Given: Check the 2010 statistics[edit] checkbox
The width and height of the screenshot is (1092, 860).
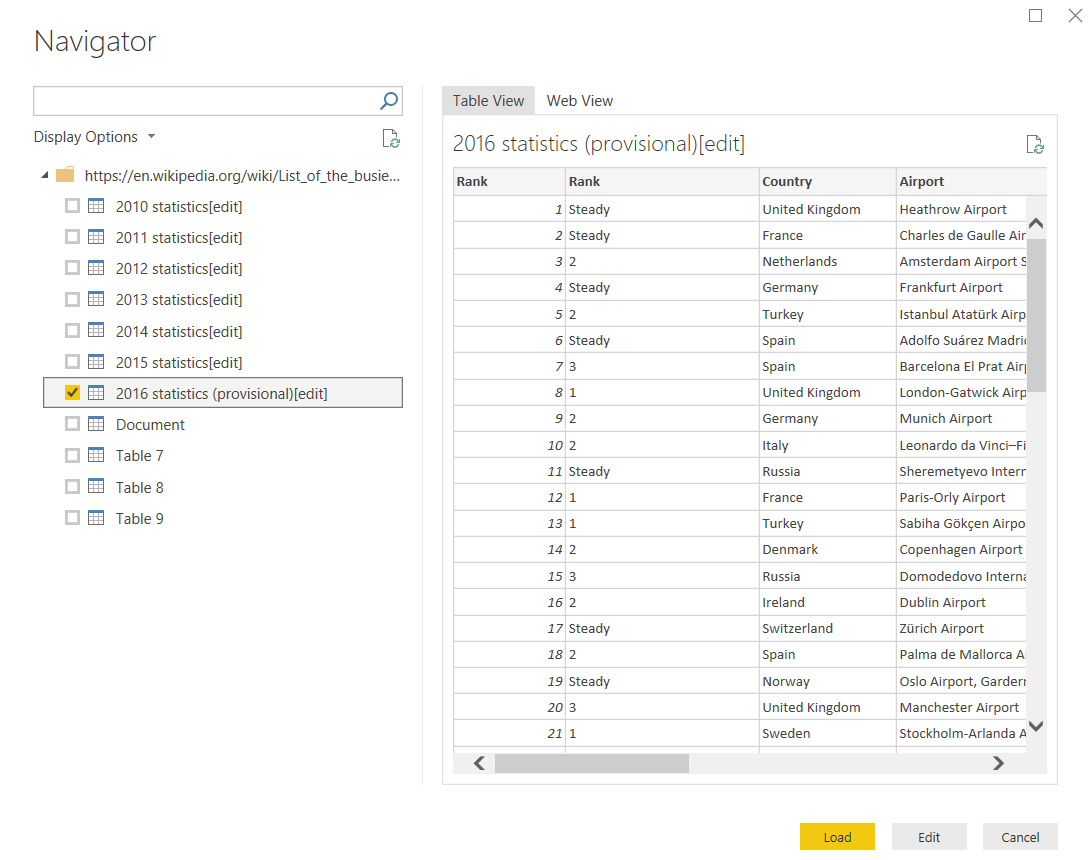Looking at the screenshot, I should [x=72, y=206].
